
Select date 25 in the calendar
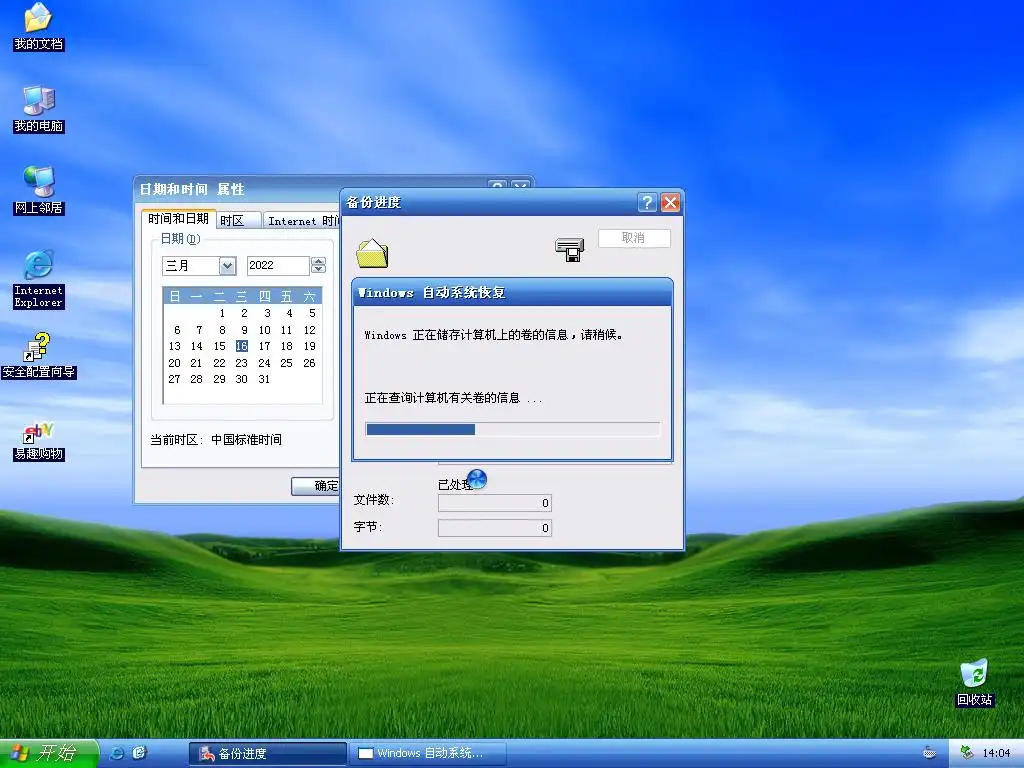coord(286,363)
